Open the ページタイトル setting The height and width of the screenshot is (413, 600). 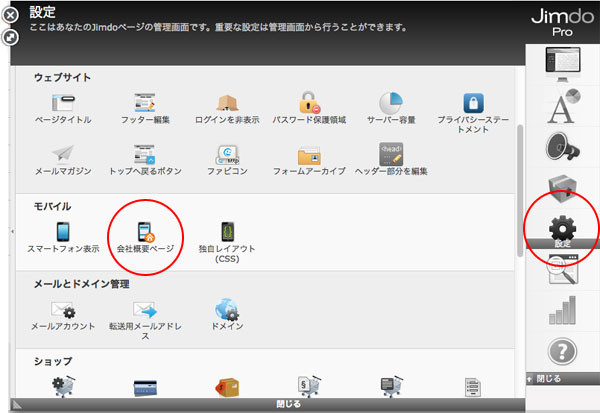point(63,109)
